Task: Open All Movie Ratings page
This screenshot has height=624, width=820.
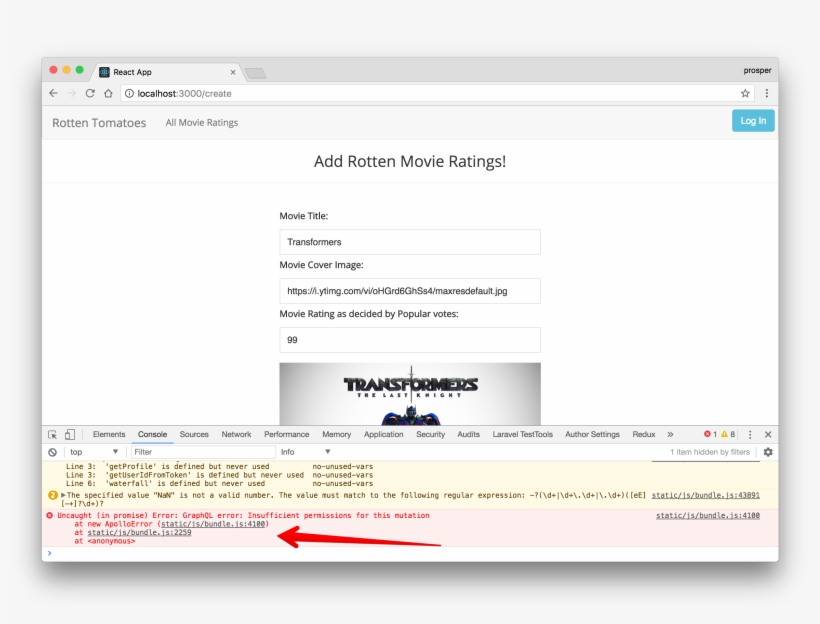Action: (201, 122)
